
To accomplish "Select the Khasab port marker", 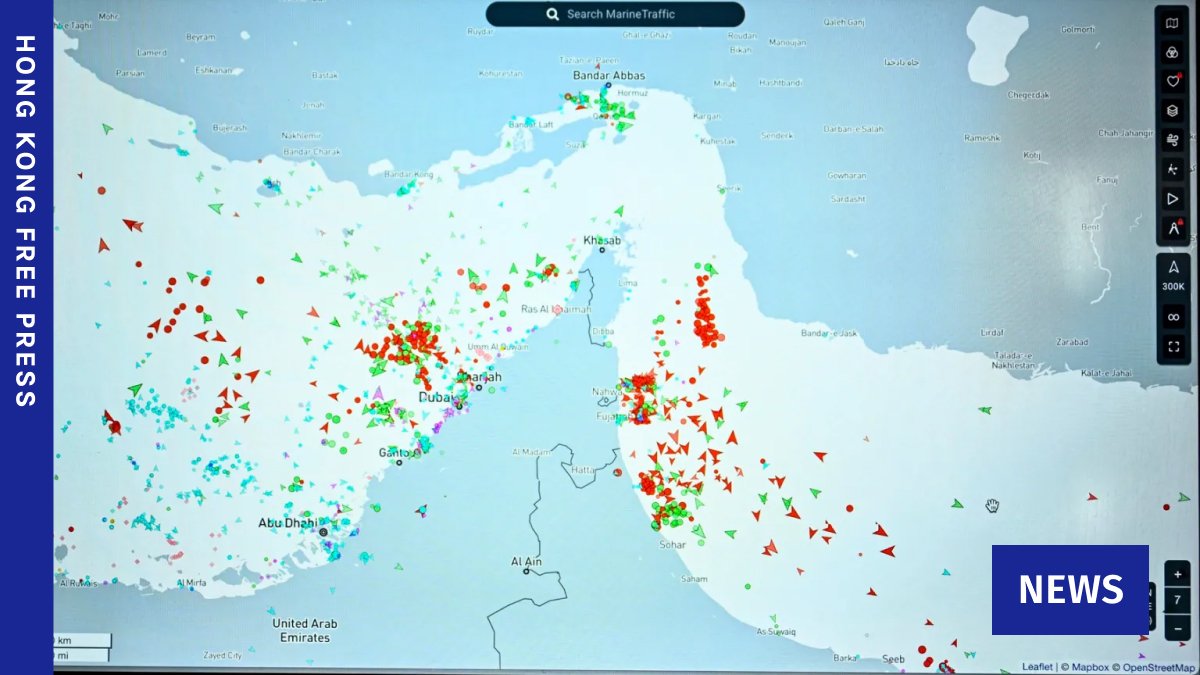I will (602, 250).
